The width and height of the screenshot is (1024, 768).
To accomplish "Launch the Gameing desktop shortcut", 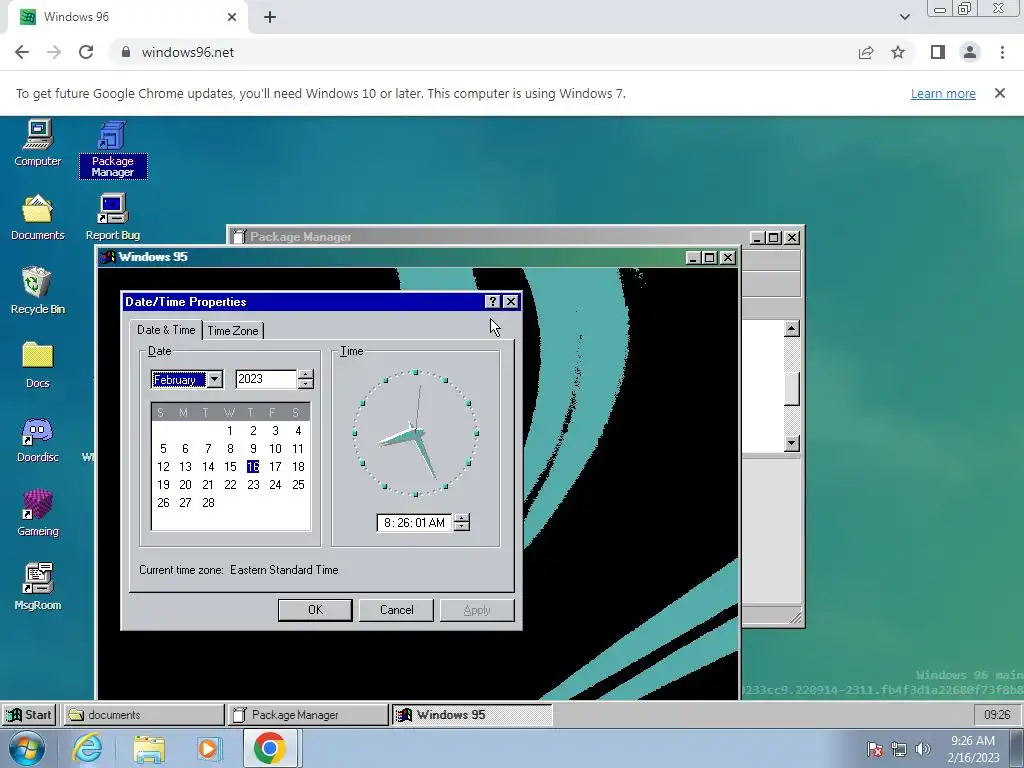I will 37,513.
